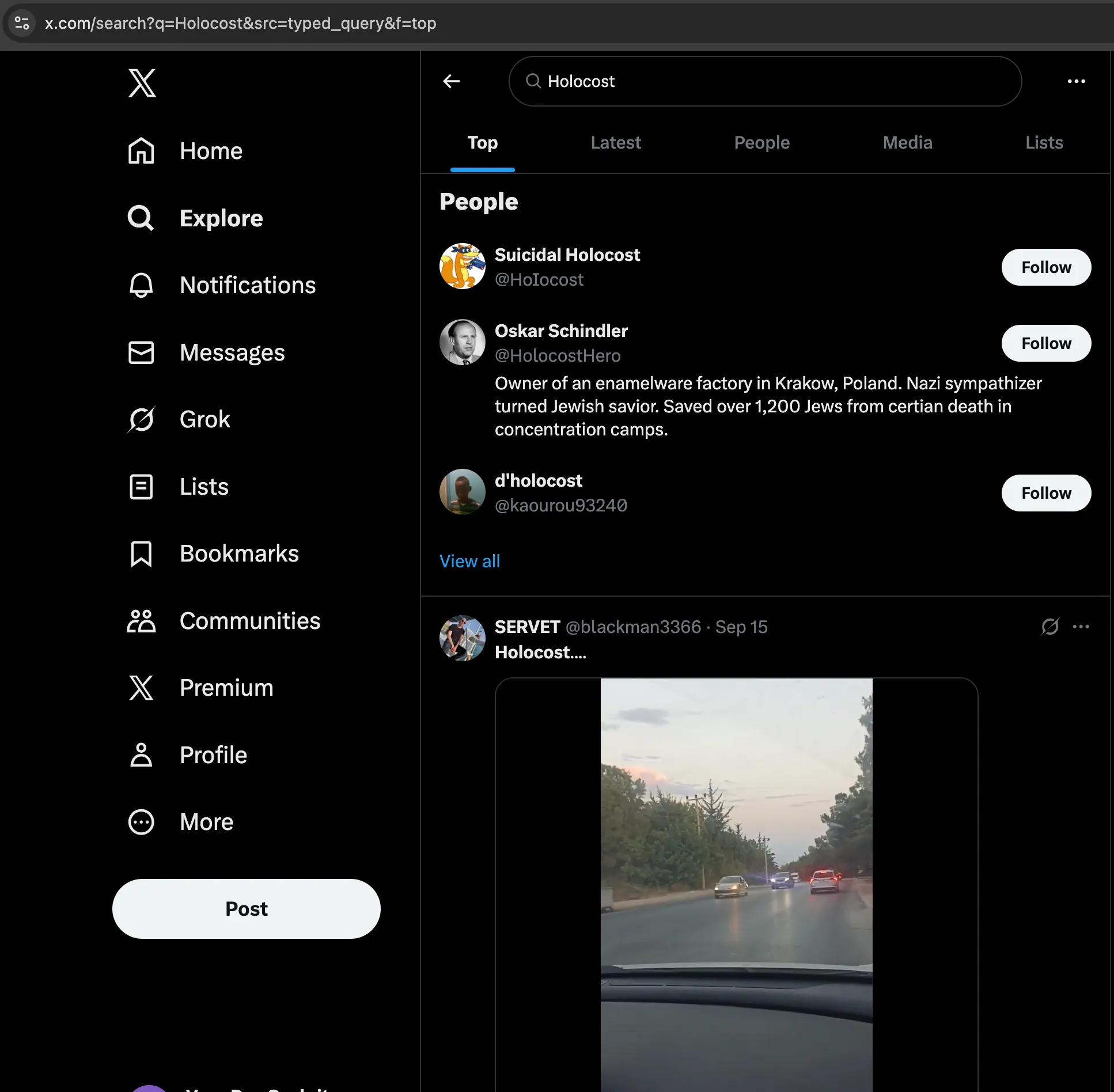Open Messages envelope icon
This screenshot has height=1092, width=1114.
click(141, 352)
